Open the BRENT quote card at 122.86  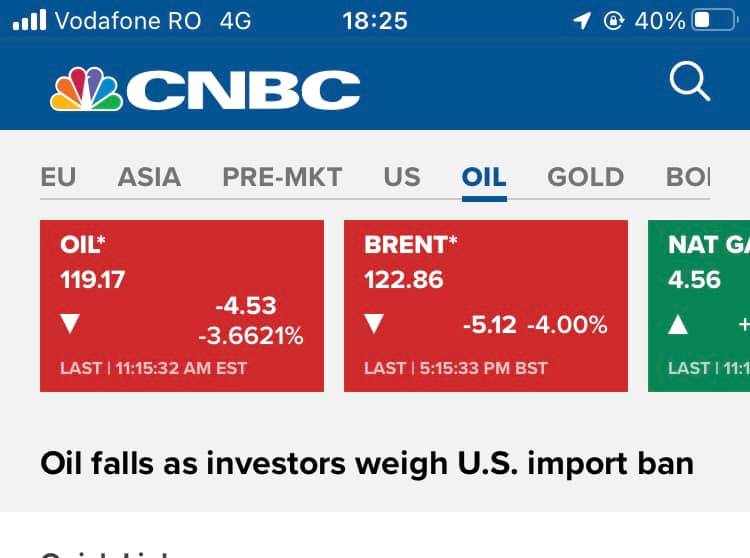(486, 305)
